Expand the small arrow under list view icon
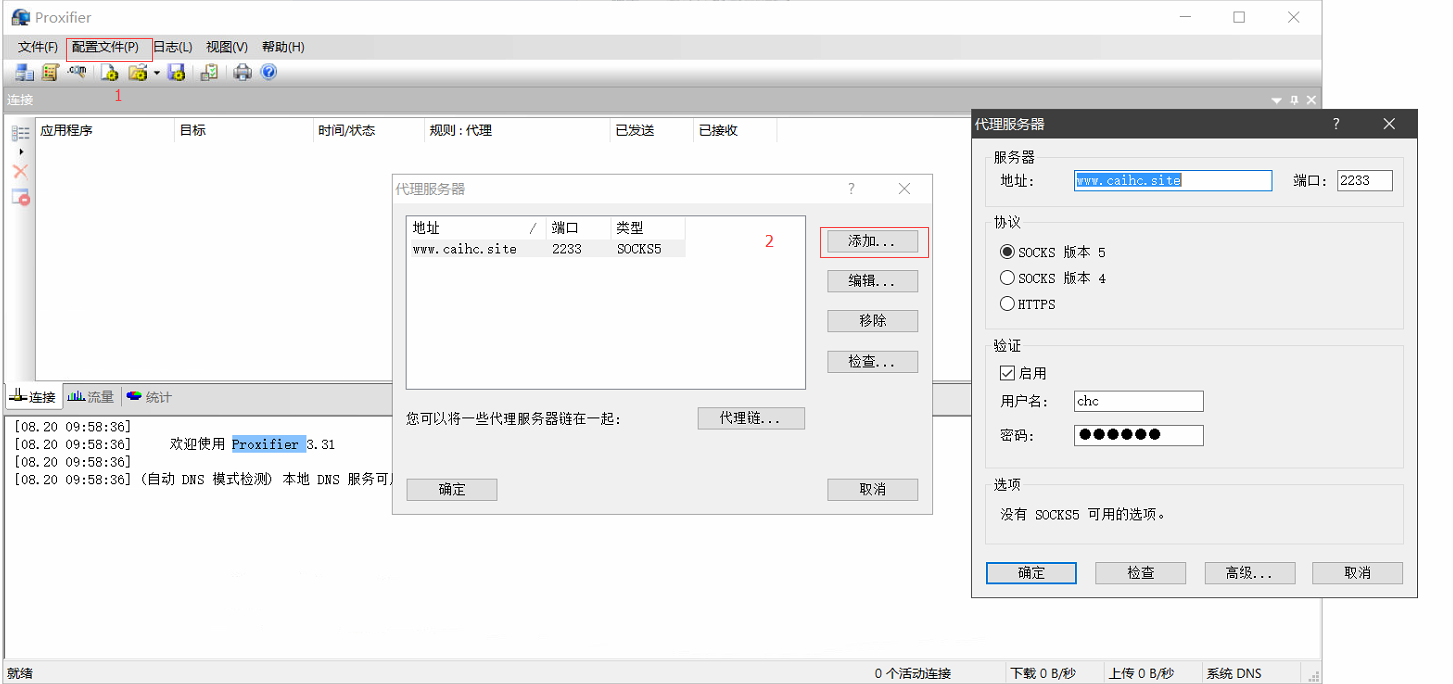This screenshot has width=1453, height=684. pos(20,151)
